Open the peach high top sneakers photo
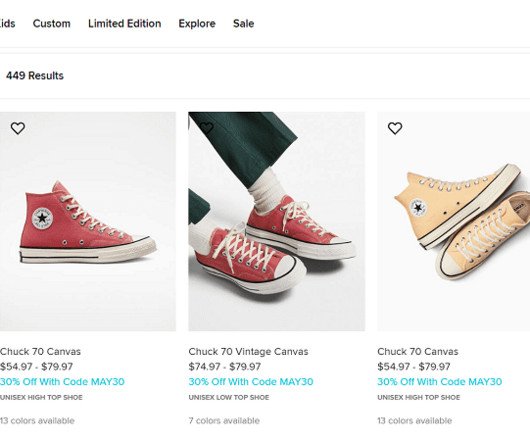Viewport: 530px width, 443px height. (x=454, y=221)
